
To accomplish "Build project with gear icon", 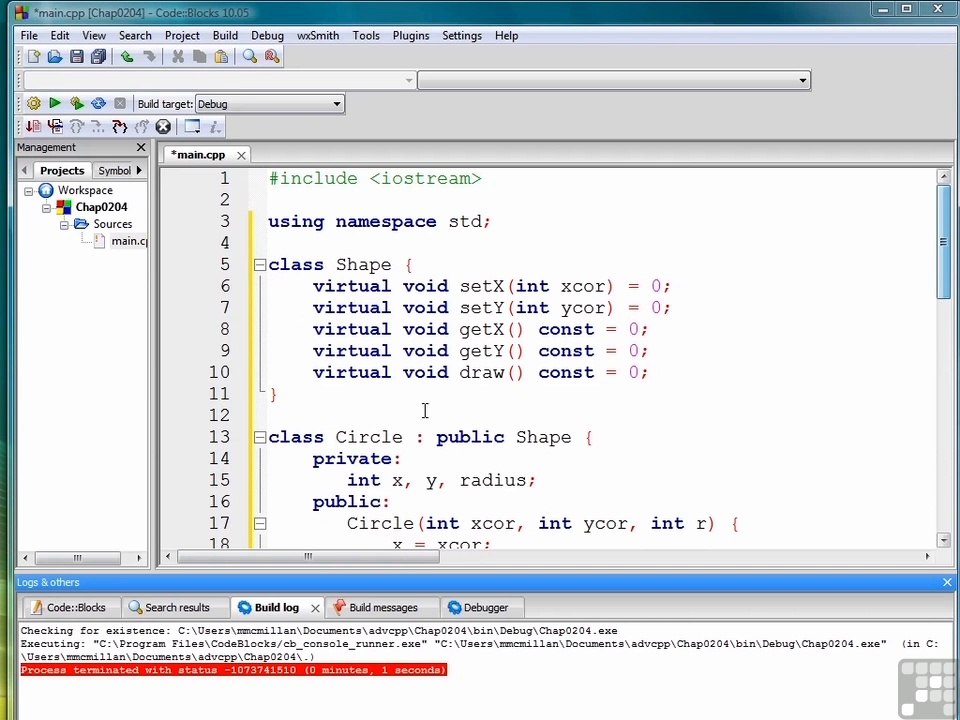I will pos(34,103).
